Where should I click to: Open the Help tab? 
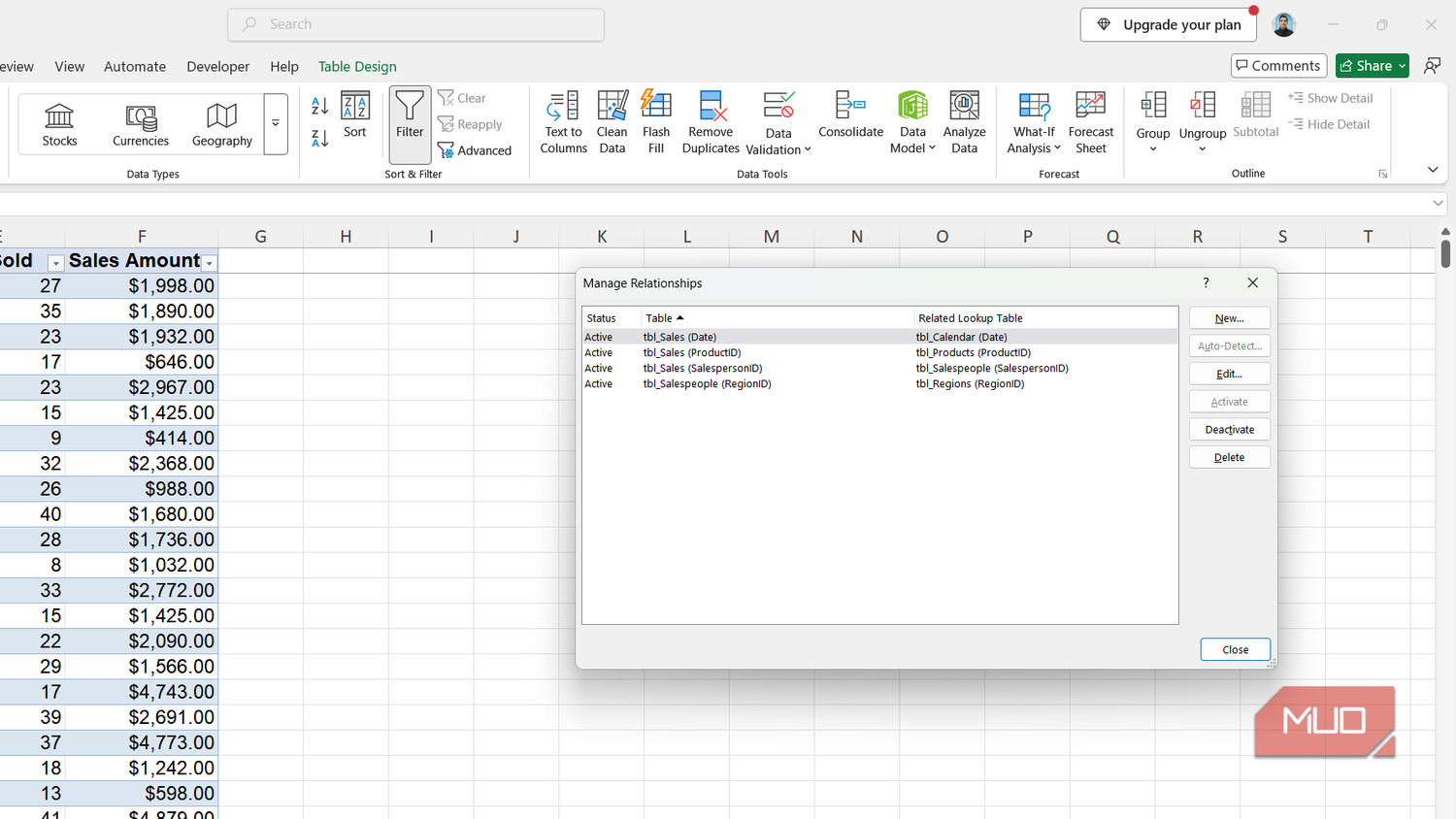[284, 66]
